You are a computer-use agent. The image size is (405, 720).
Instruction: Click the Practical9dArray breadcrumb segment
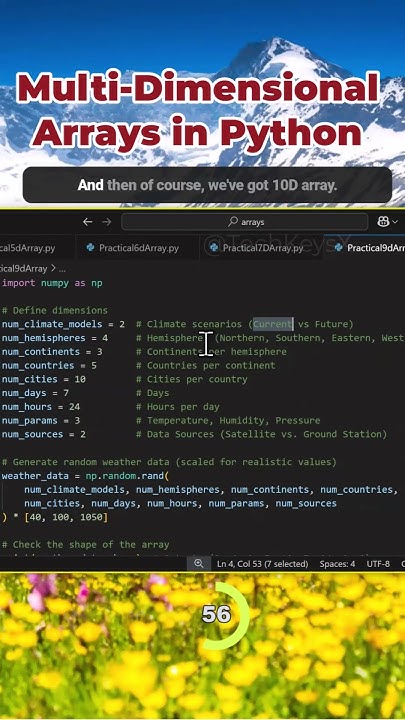(x=23, y=268)
